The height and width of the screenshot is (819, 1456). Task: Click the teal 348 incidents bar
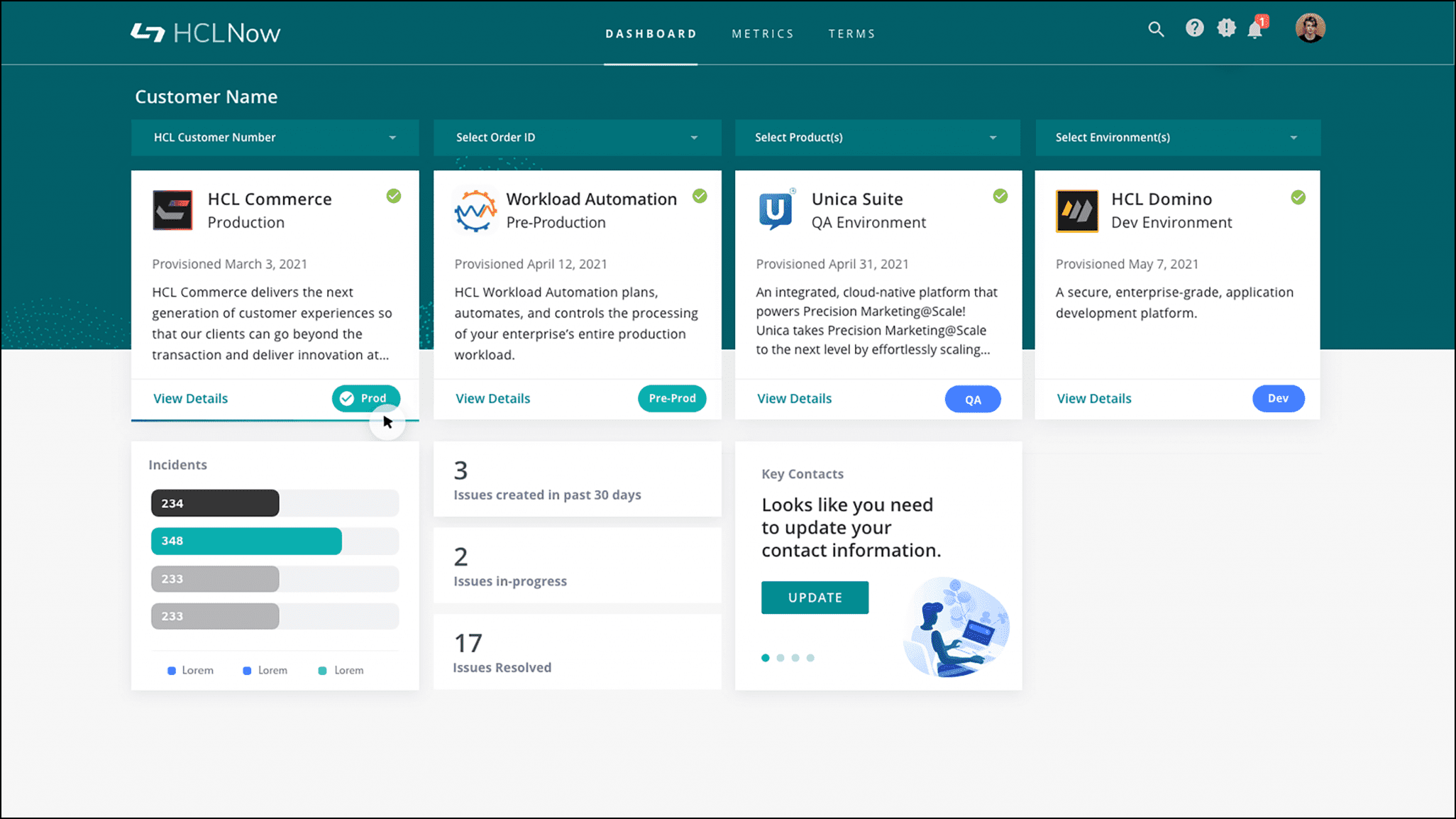click(246, 541)
